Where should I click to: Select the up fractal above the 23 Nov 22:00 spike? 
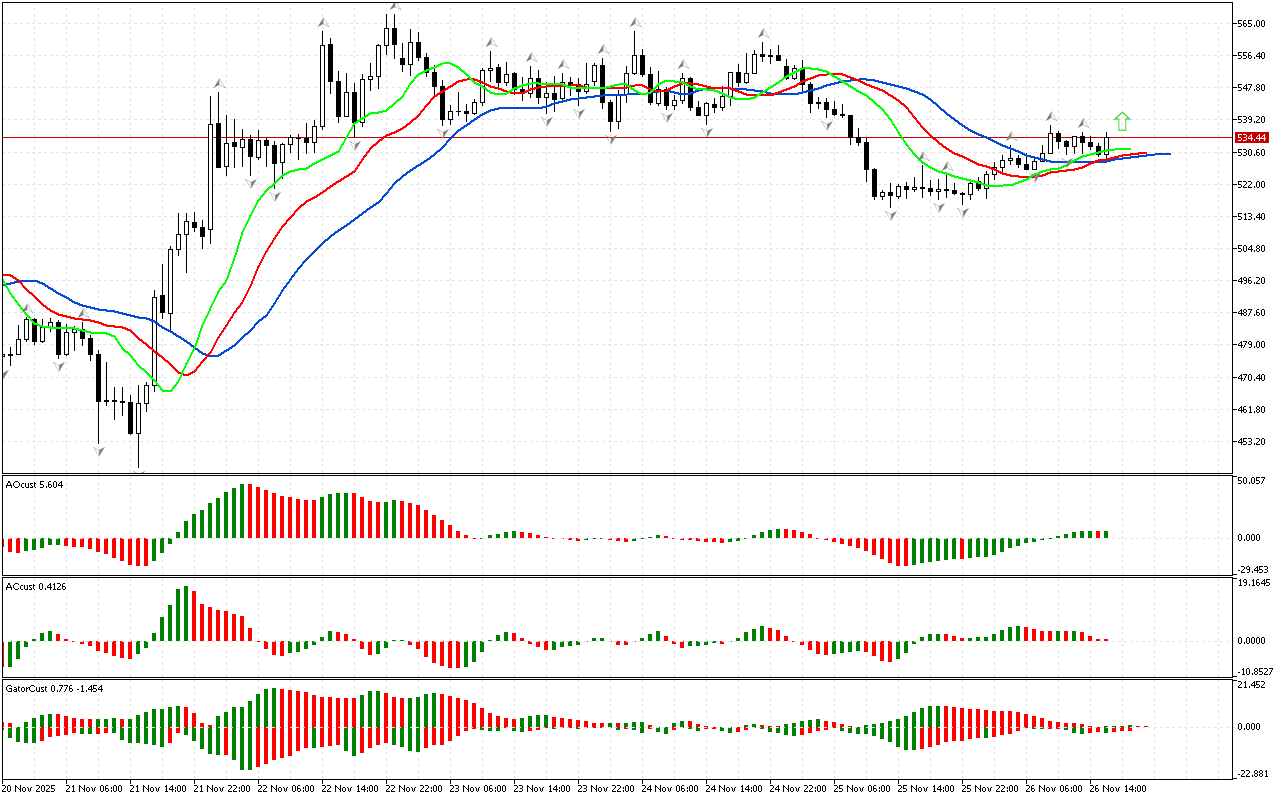coord(635,21)
